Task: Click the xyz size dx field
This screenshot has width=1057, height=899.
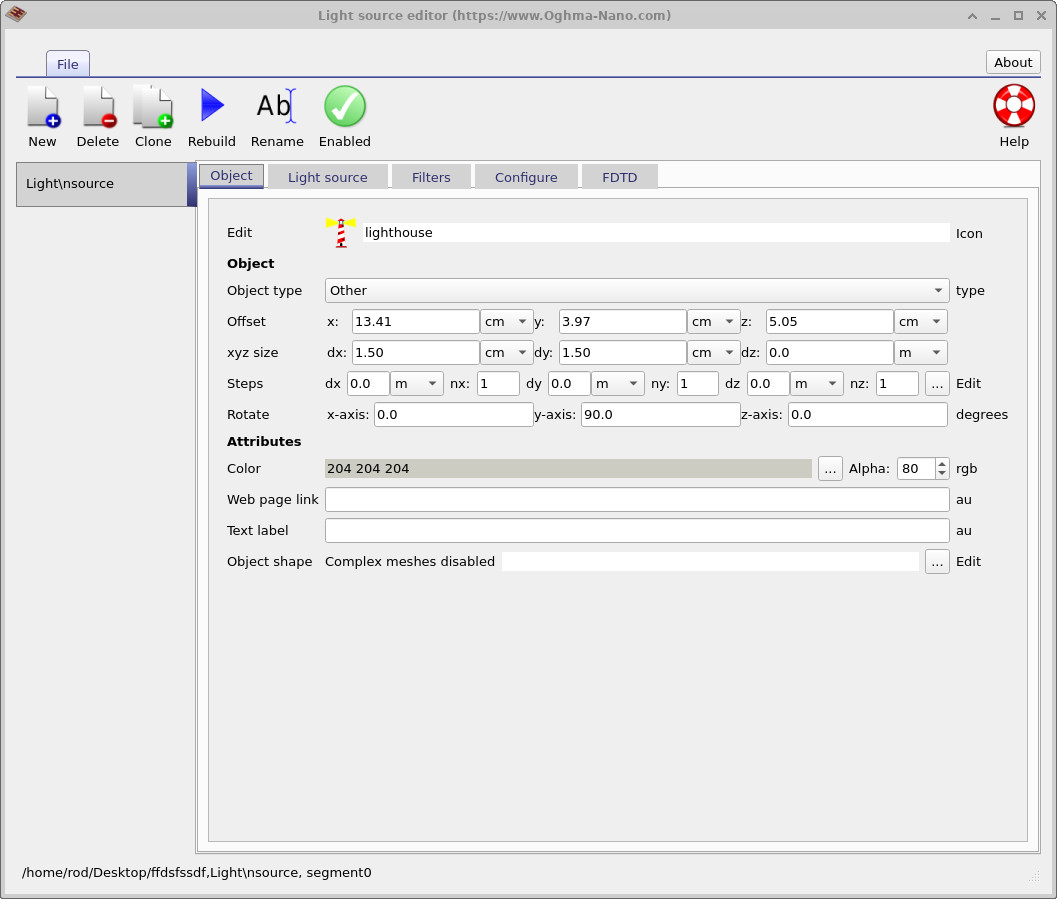Action: tap(415, 352)
